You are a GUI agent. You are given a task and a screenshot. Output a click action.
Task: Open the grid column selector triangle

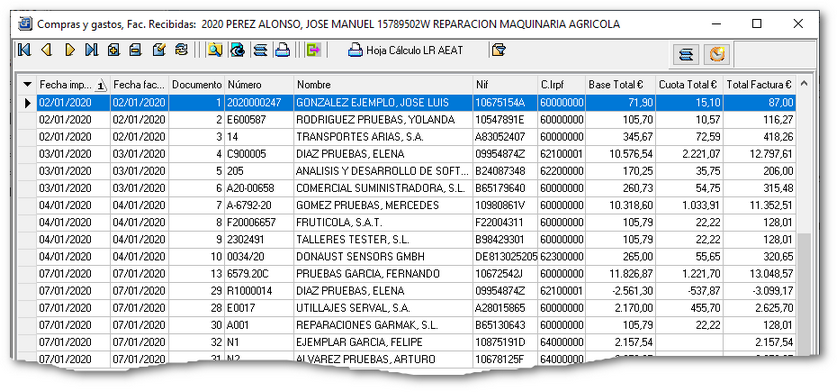tap(27, 84)
